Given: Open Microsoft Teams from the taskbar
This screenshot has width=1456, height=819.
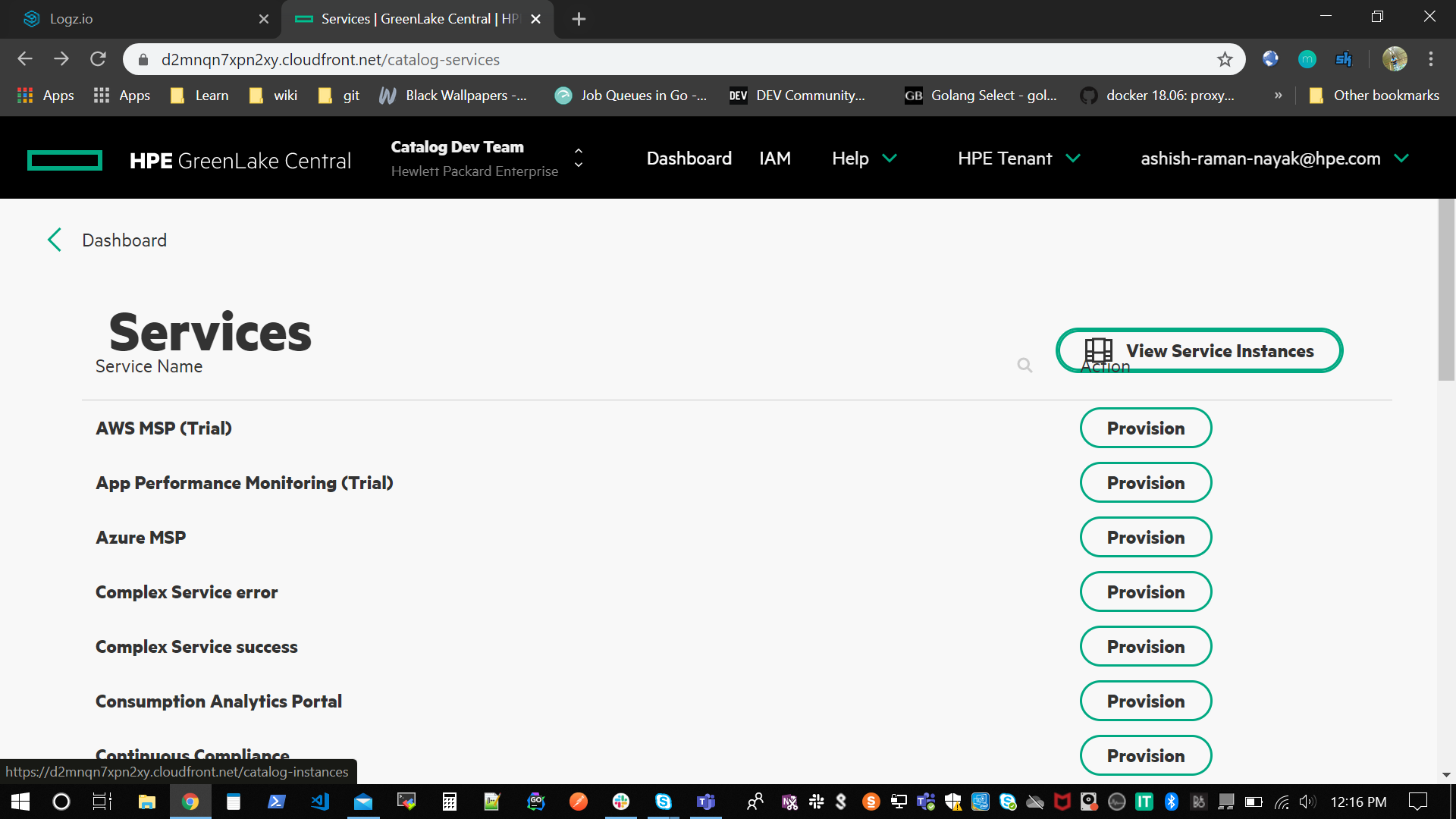Looking at the screenshot, I should pyautogui.click(x=706, y=802).
